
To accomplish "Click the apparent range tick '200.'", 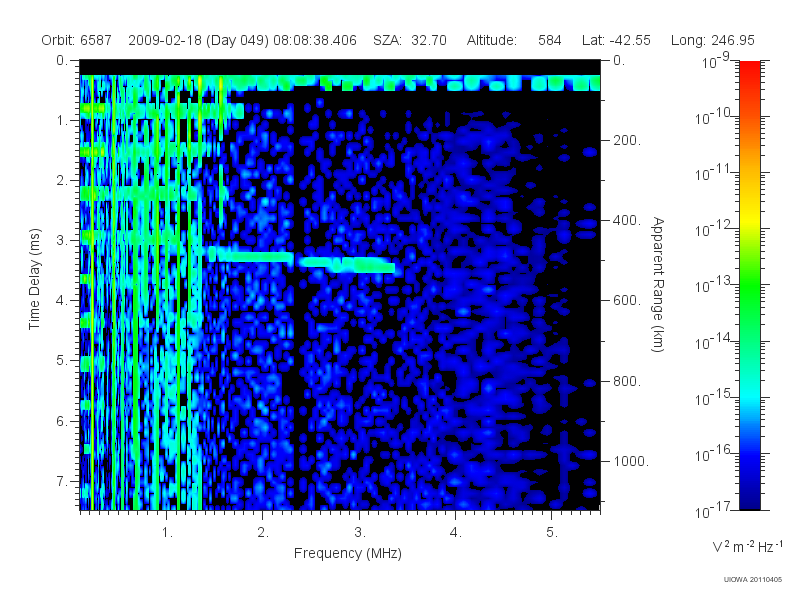I will coord(627,140).
